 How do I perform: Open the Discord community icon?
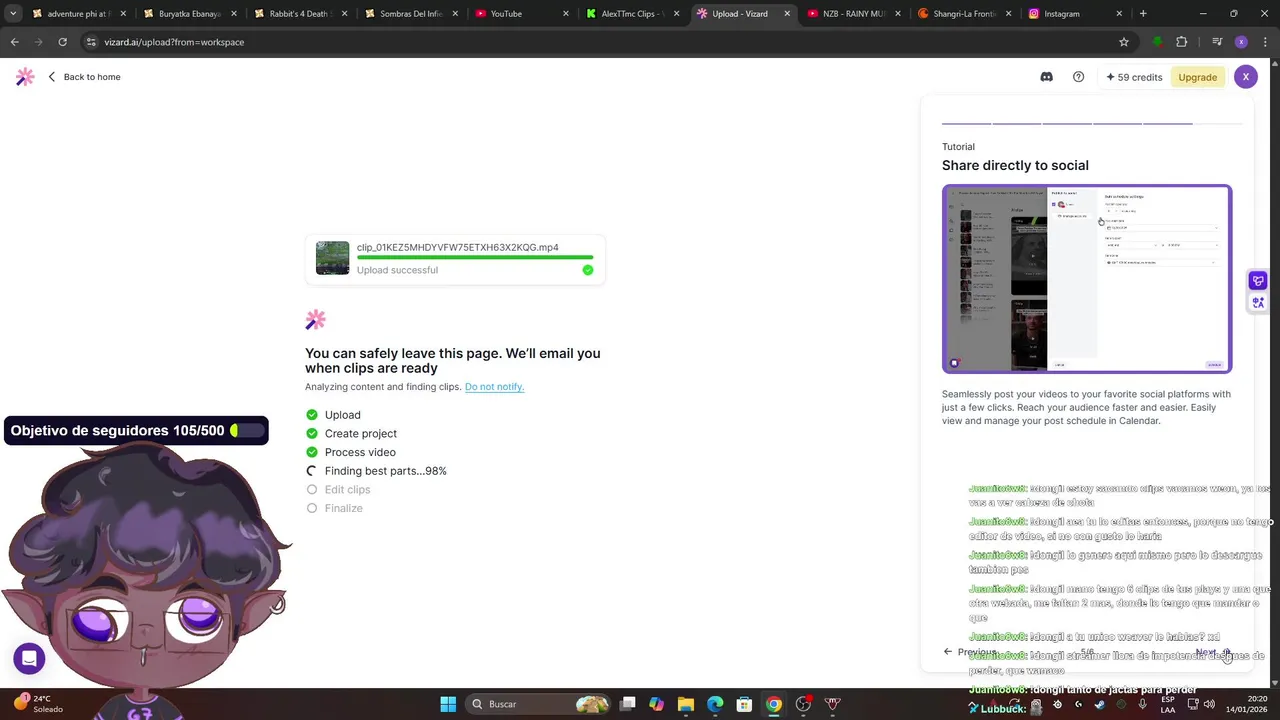(x=1046, y=77)
